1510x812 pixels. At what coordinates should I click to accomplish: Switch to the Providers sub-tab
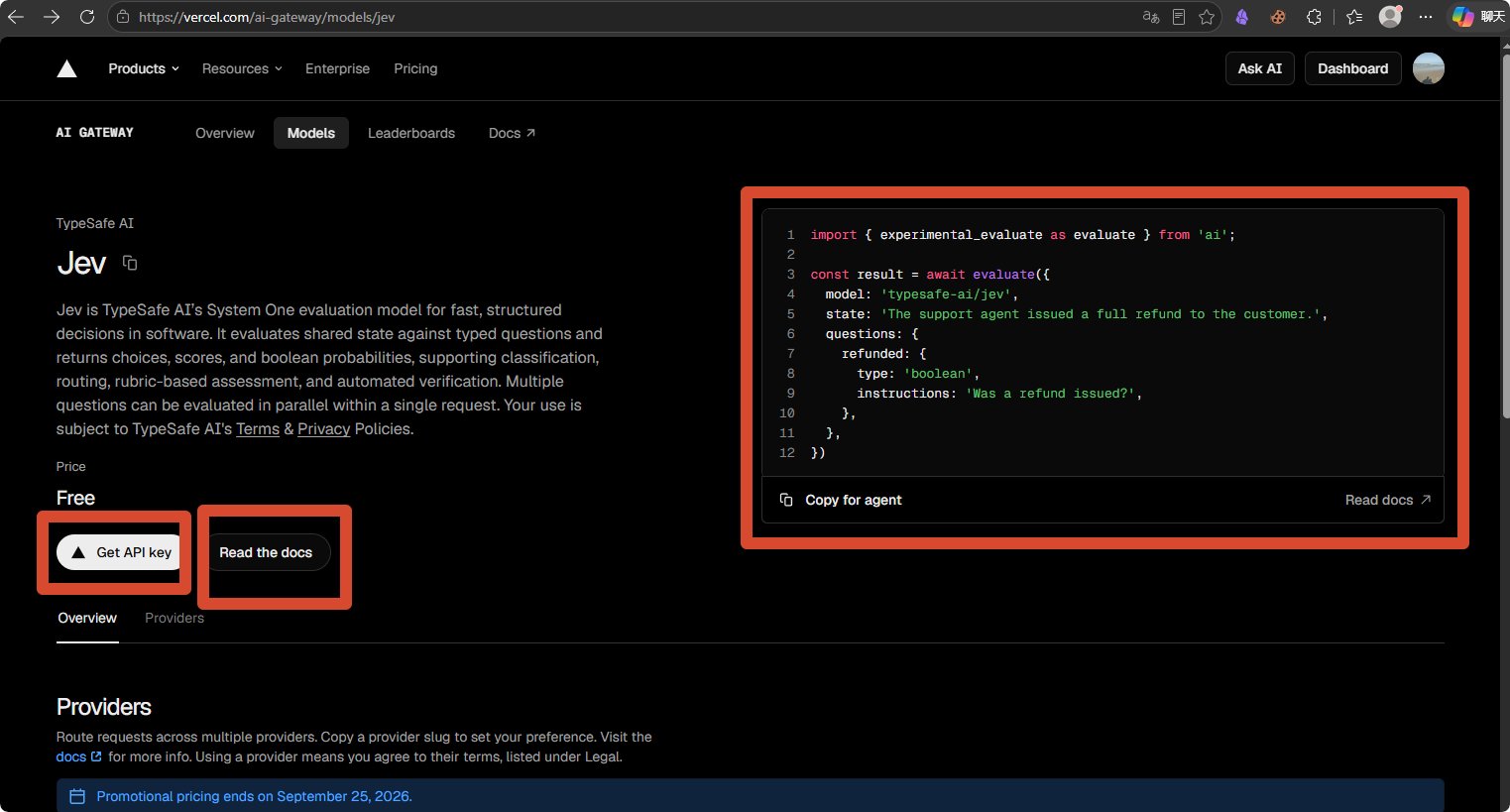coord(174,618)
